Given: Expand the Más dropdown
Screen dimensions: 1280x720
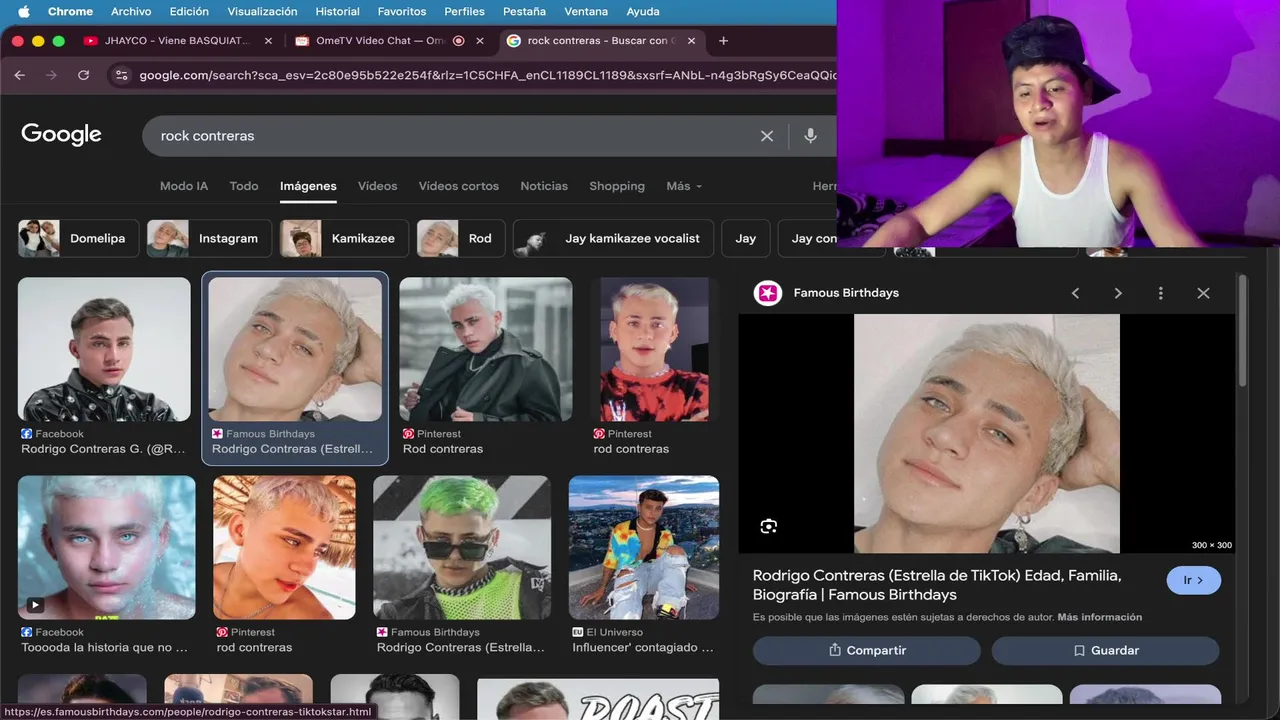Looking at the screenshot, I should click(684, 186).
